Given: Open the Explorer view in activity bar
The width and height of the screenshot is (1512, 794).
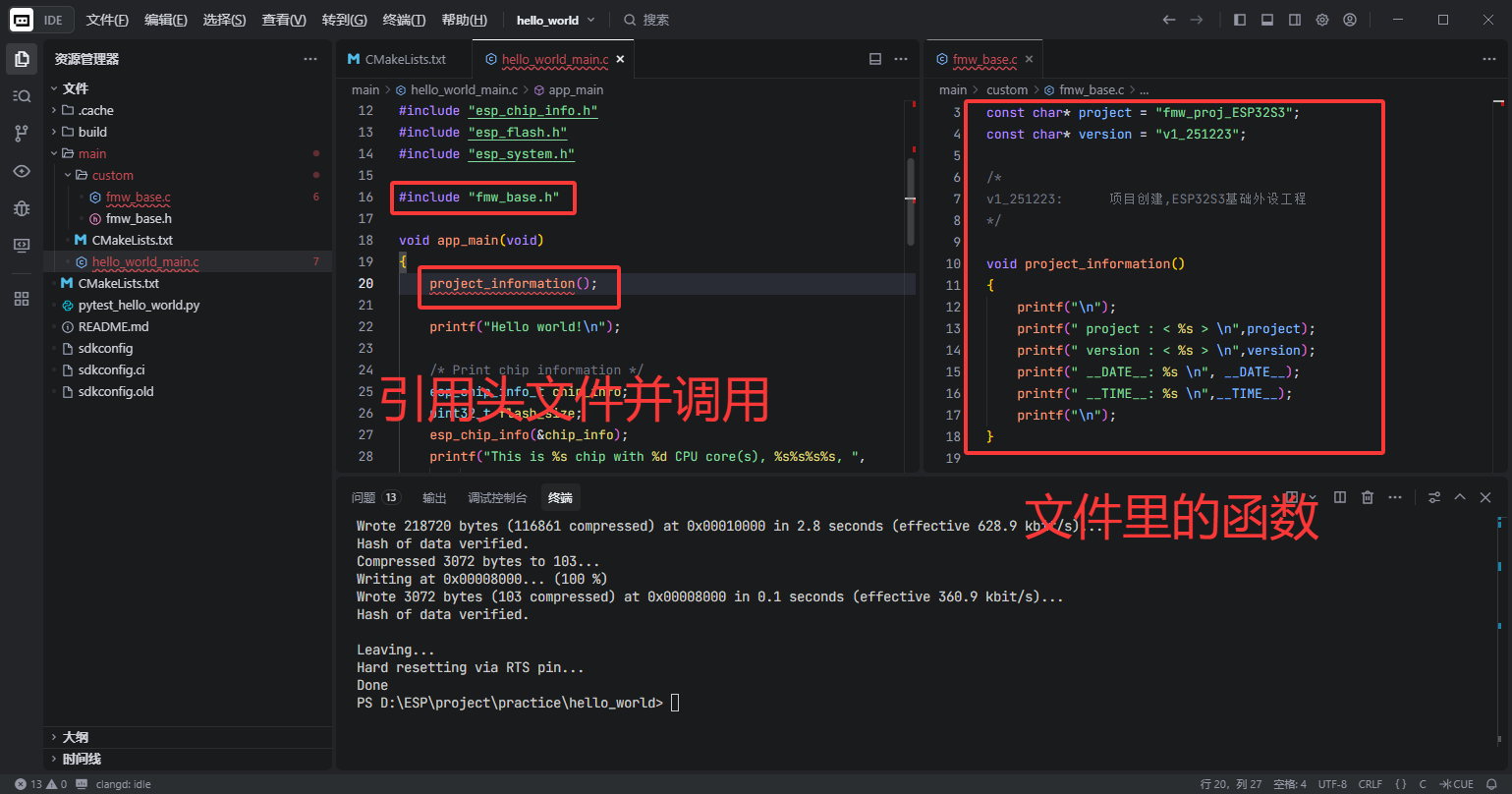Looking at the screenshot, I should tap(22, 59).
